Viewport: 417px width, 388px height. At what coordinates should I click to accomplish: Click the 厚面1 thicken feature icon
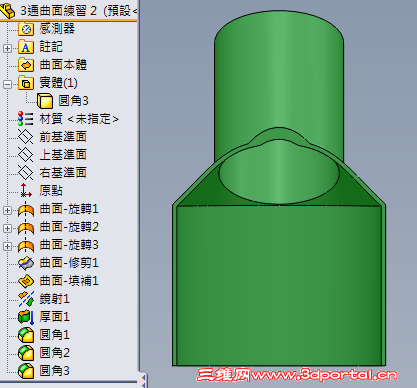pos(26,317)
